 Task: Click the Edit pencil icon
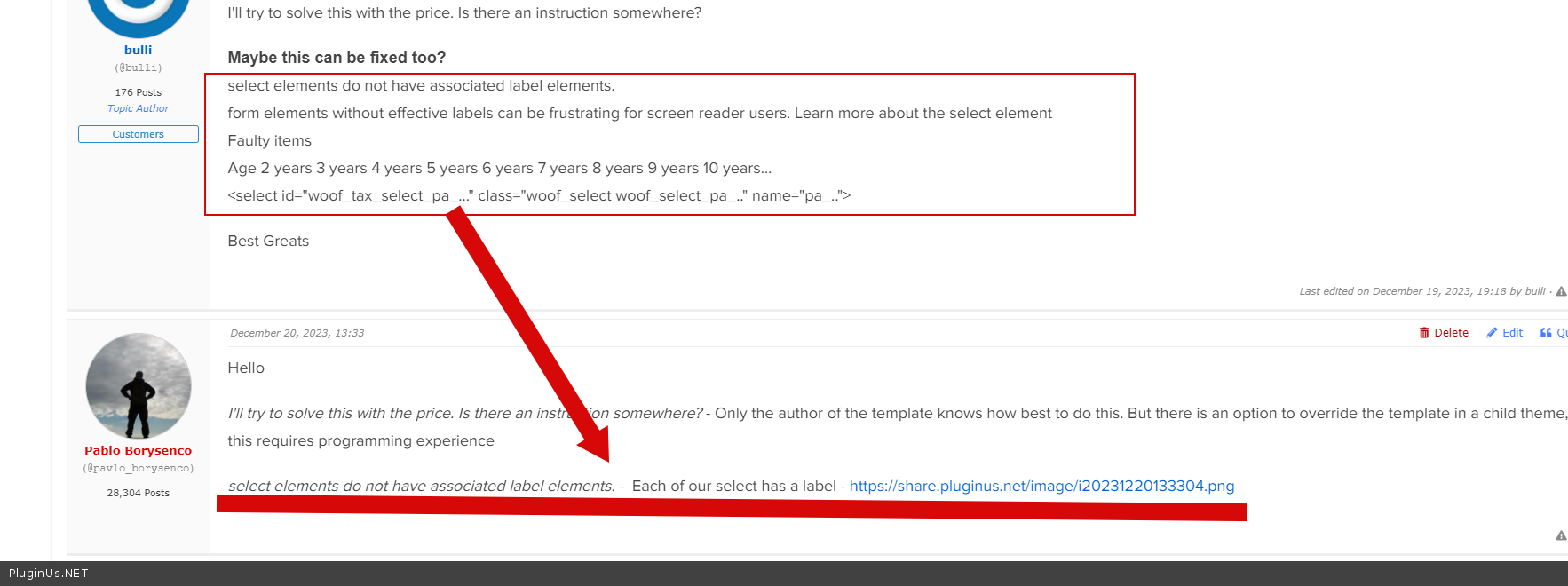tap(1492, 333)
